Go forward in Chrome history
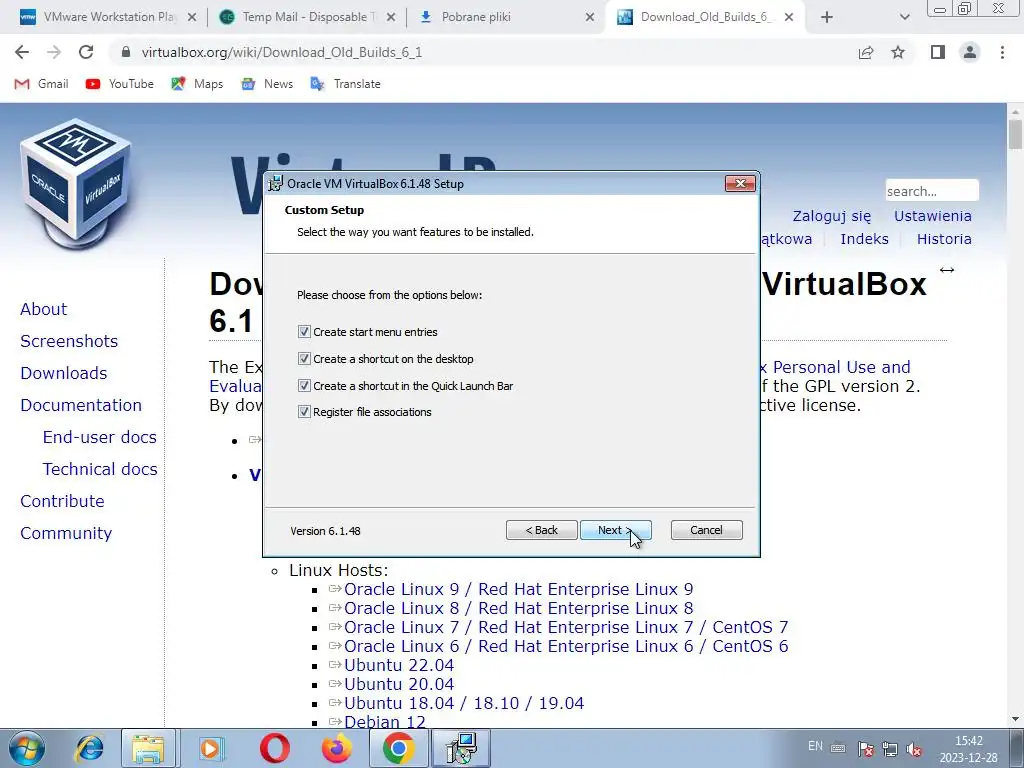The height and width of the screenshot is (768, 1024). tap(54, 52)
